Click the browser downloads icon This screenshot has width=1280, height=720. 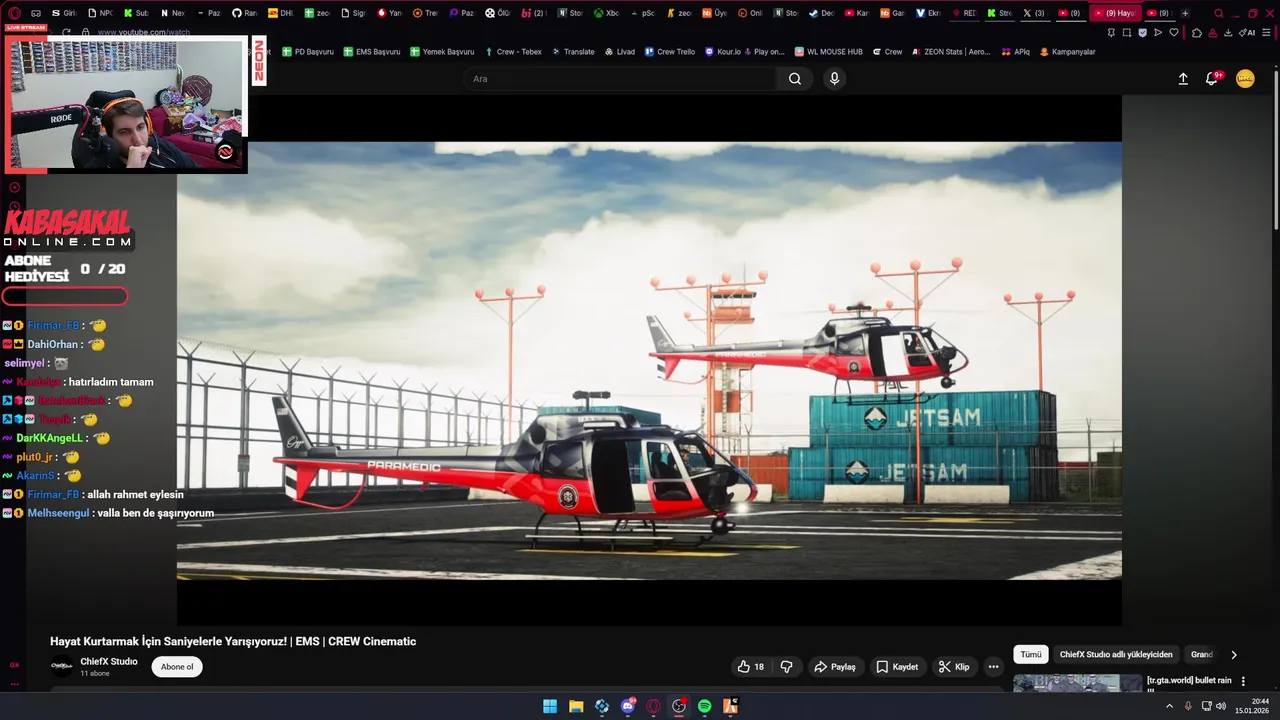(1228, 33)
